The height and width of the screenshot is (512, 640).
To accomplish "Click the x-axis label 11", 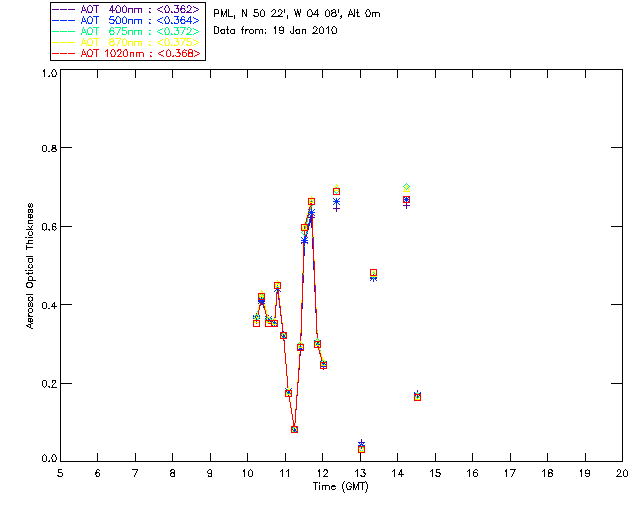I will click(x=285, y=473).
